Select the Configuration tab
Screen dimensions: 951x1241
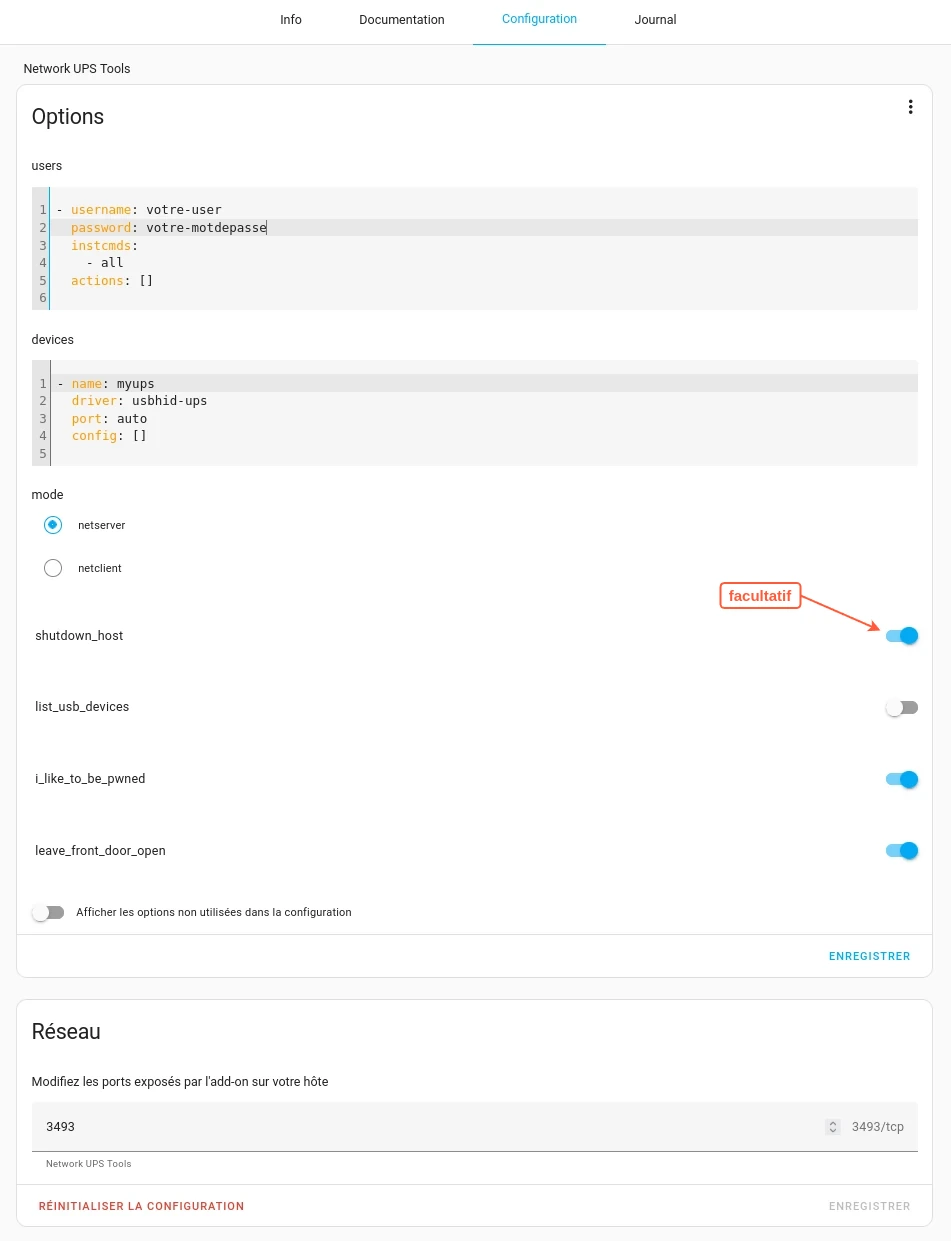(539, 20)
